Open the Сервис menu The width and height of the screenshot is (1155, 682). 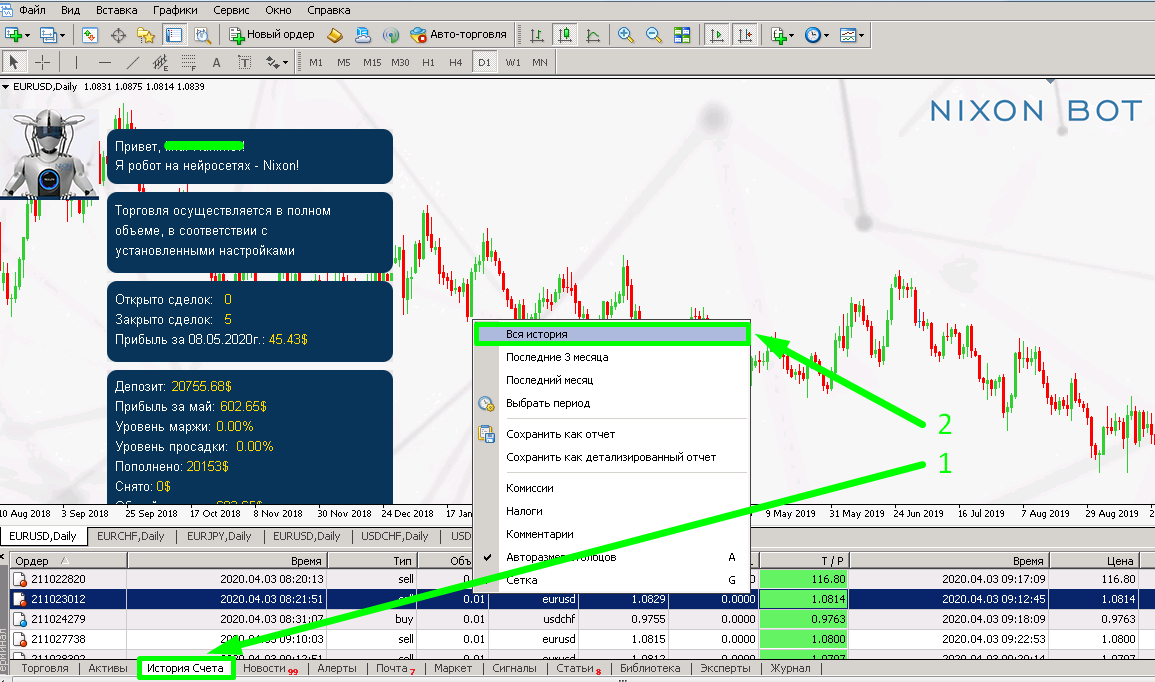[231, 10]
